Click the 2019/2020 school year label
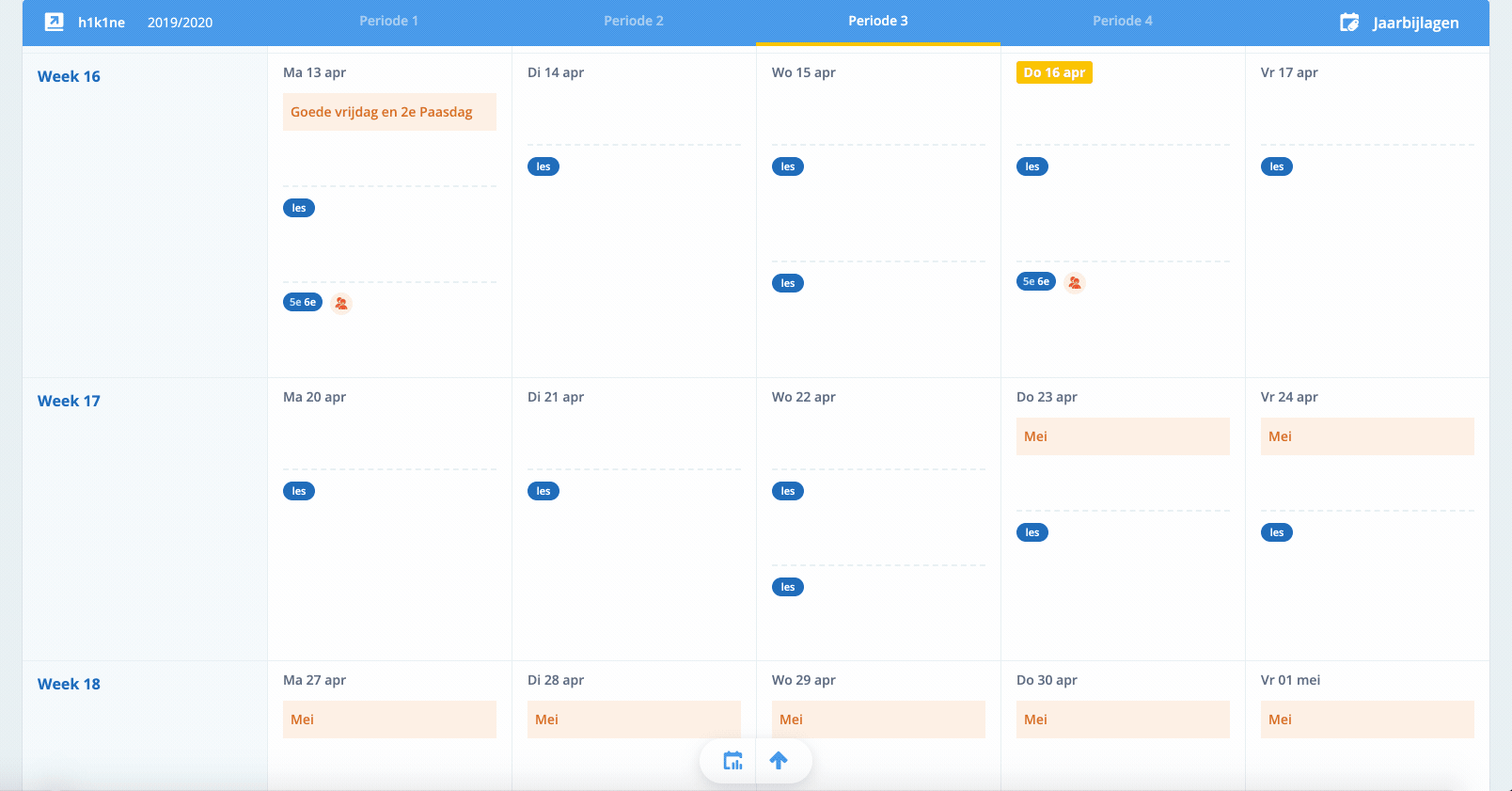The height and width of the screenshot is (791, 1512). pyautogui.click(x=180, y=23)
